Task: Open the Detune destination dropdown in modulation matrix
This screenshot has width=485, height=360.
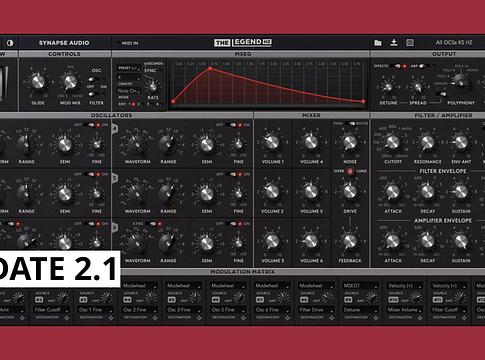Action: click(x=360, y=310)
